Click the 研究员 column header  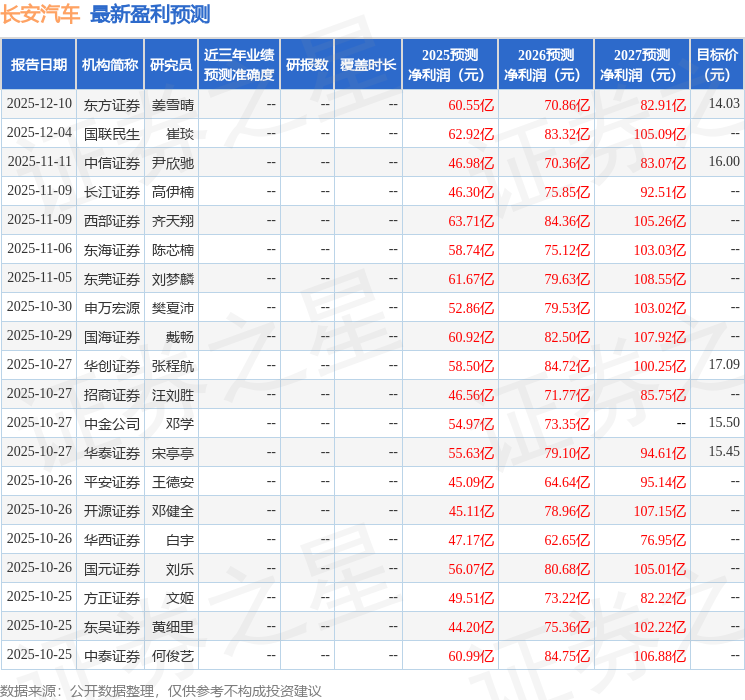tap(171, 65)
